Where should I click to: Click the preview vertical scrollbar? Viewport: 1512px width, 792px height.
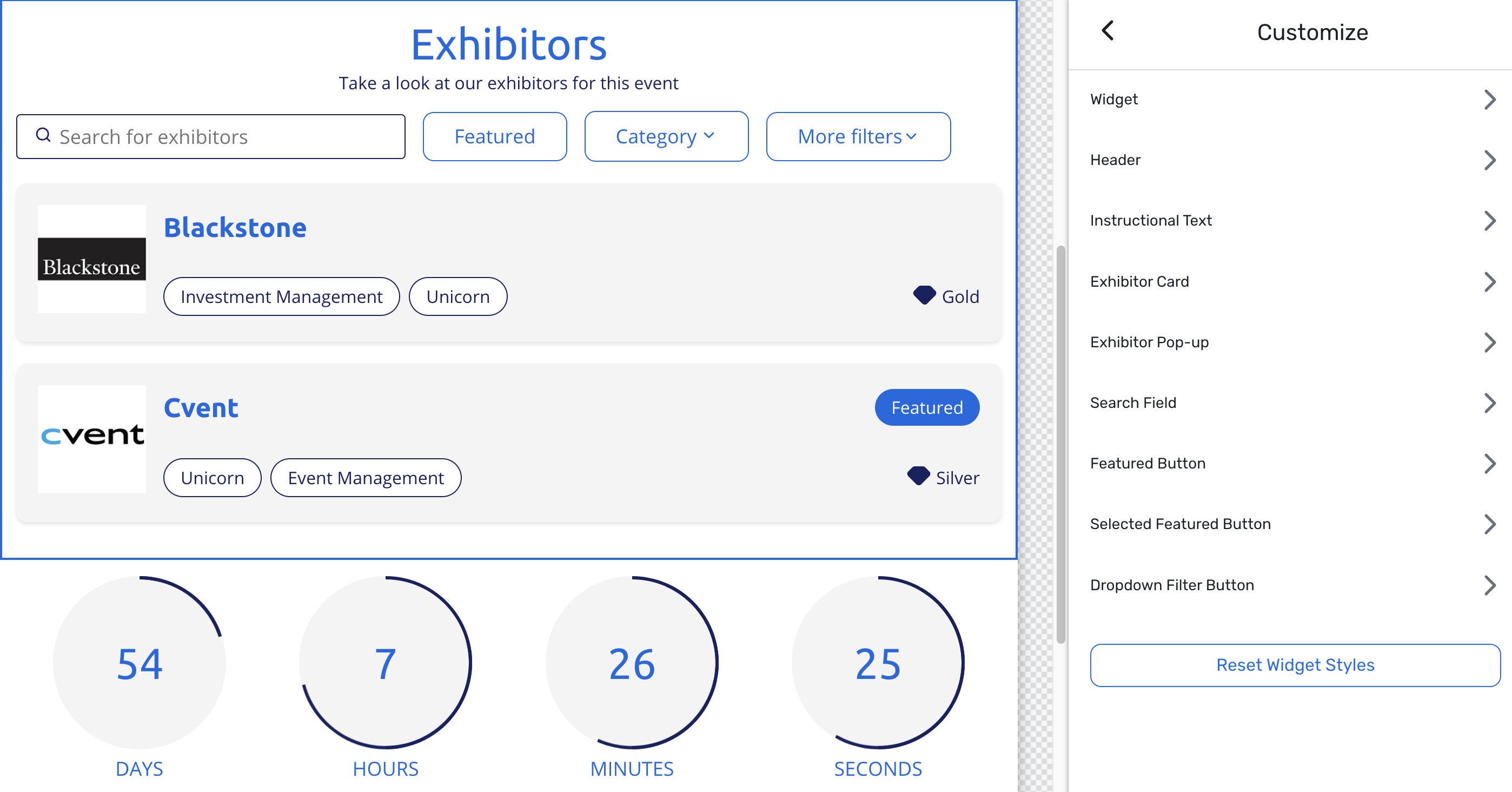pyautogui.click(x=1060, y=445)
